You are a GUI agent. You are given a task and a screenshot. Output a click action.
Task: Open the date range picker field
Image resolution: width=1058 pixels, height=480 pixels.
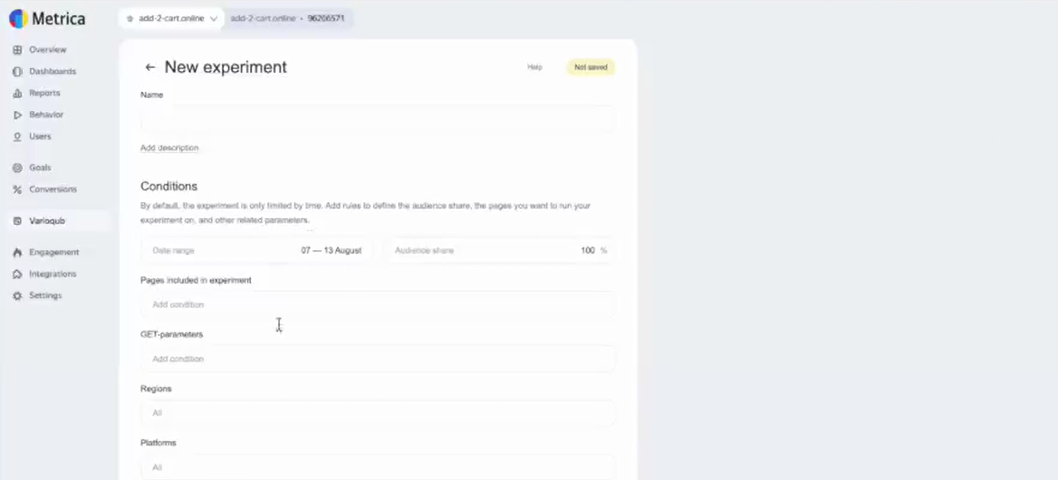point(257,251)
